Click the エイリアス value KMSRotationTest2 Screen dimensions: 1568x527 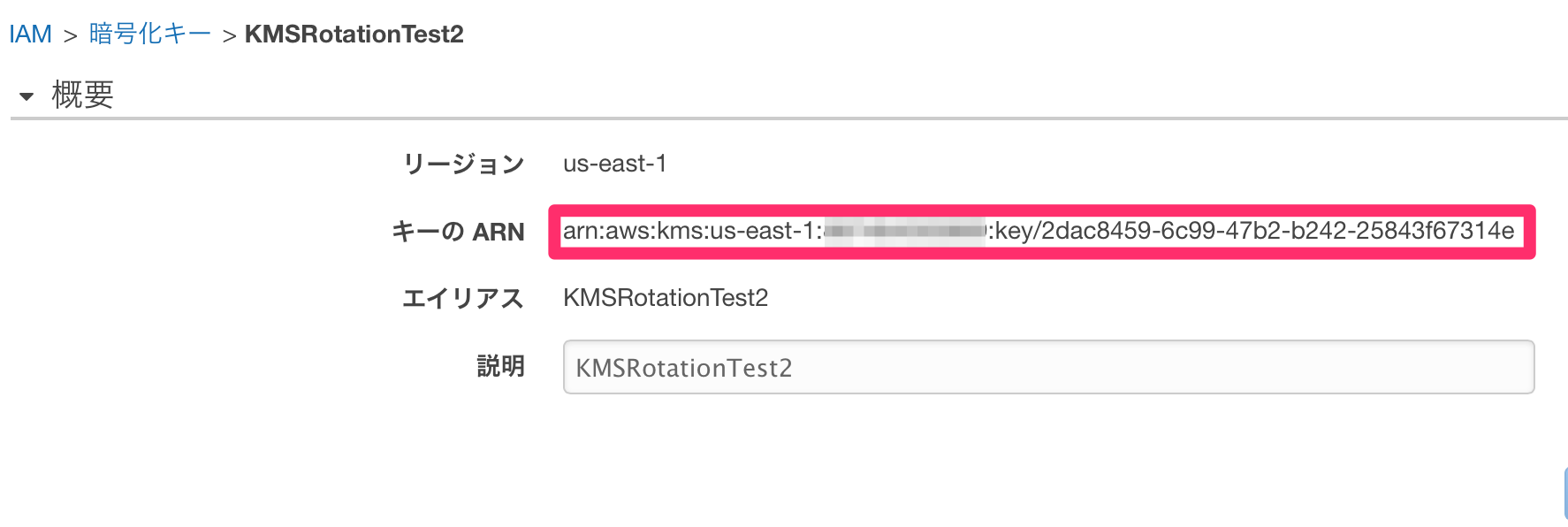pyautogui.click(x=666, y=297)
